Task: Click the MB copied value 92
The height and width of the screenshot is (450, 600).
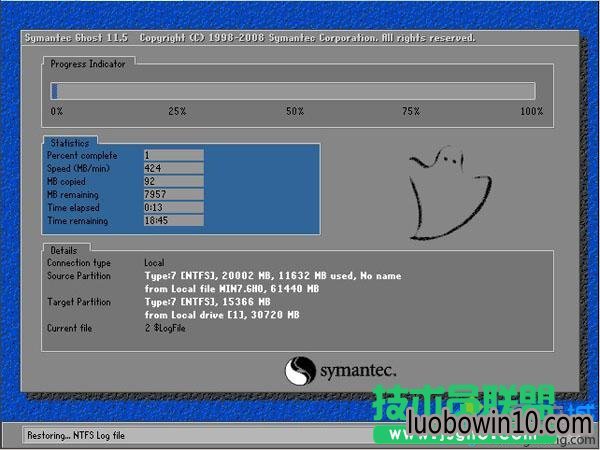Action: [174, 181]
